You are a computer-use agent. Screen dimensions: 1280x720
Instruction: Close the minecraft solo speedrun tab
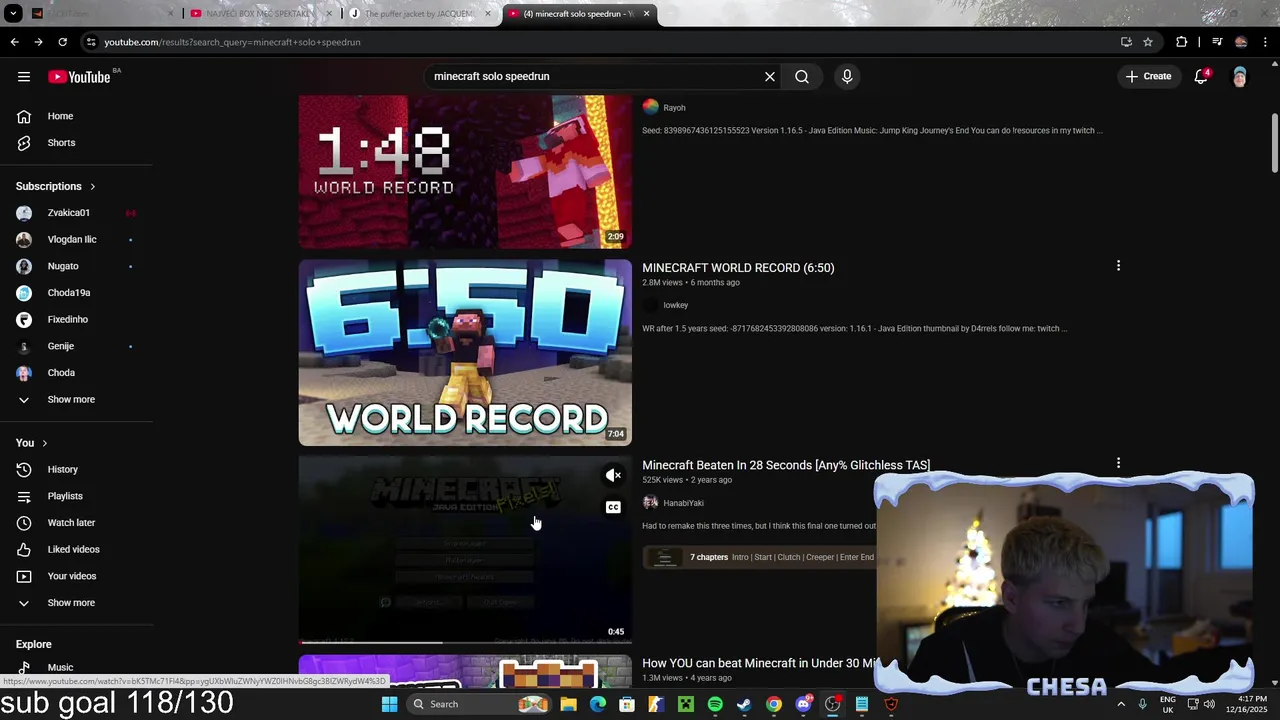tap(647, 14)
